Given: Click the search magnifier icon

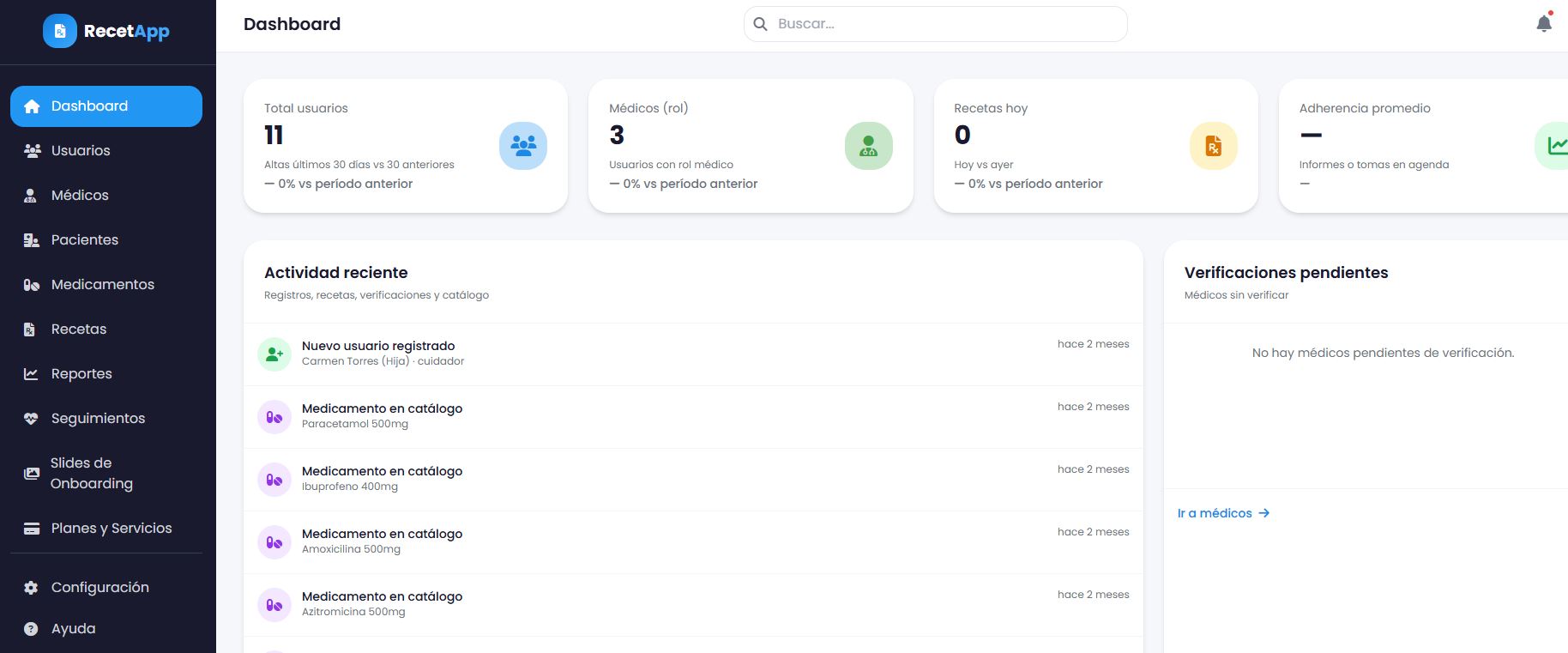Looking at the screenshot, I should [x=760, y=24].
